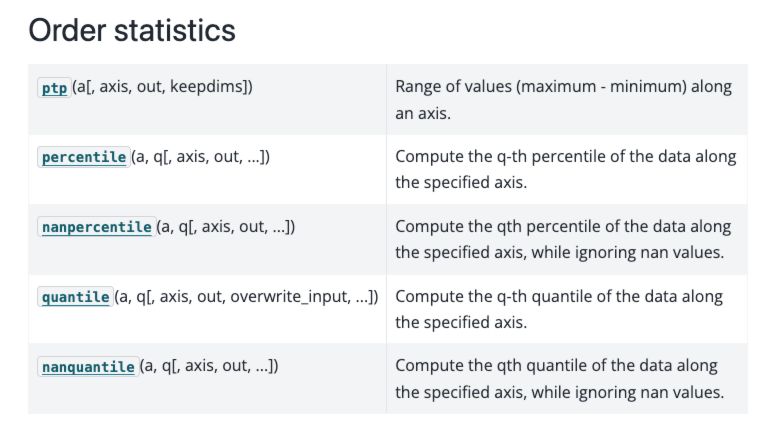772x441 pixels.
Task: Open the ptp function link
Action: 54,88
